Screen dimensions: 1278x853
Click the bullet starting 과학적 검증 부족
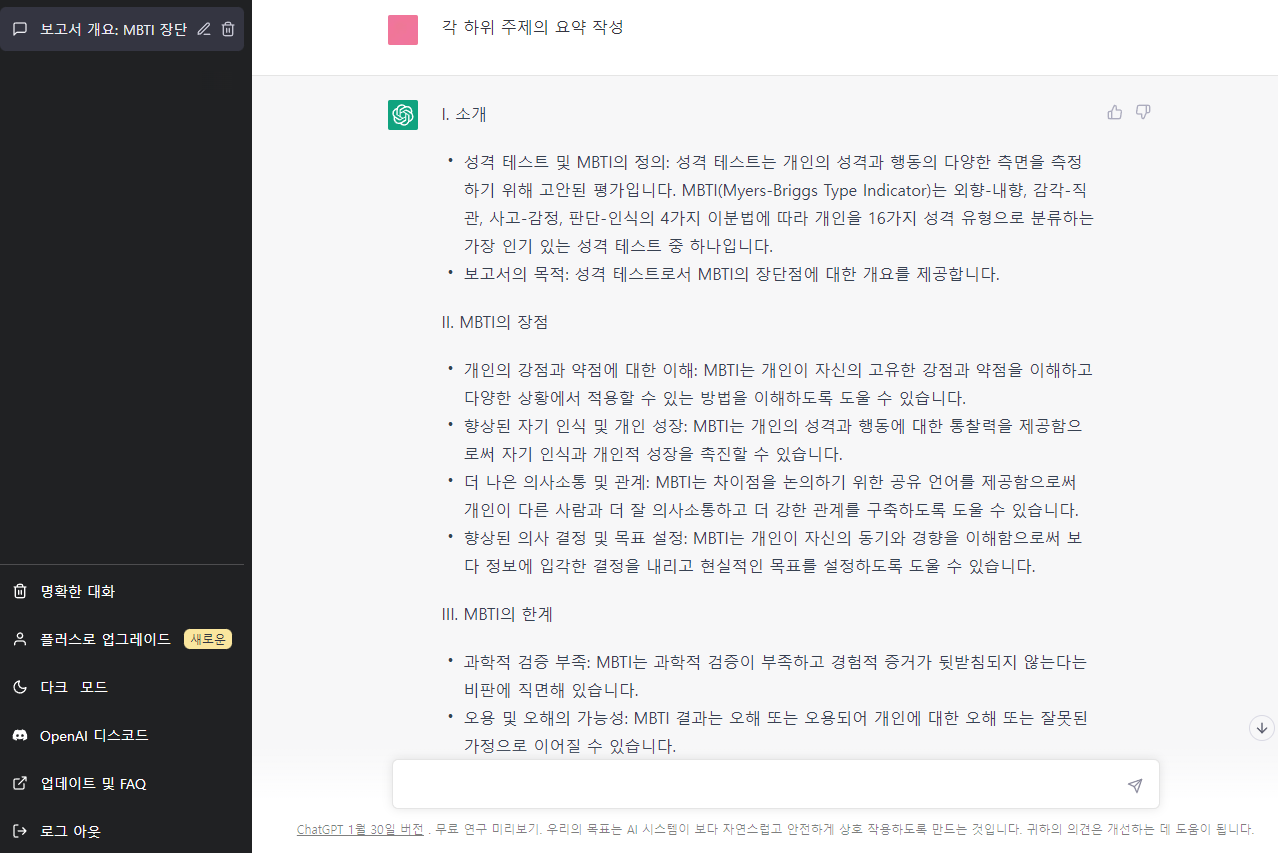(x=775, y=676)
